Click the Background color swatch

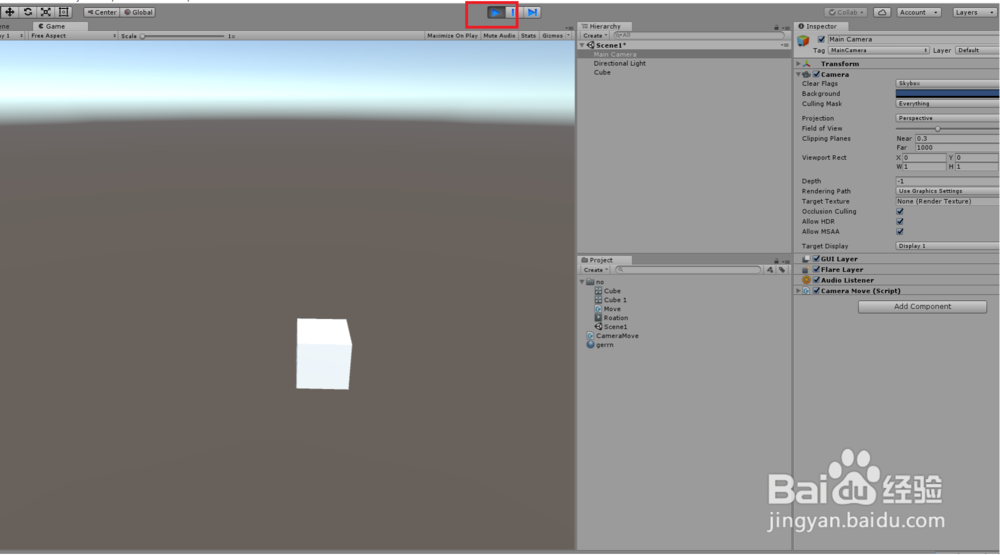click(x=947, y=94)
